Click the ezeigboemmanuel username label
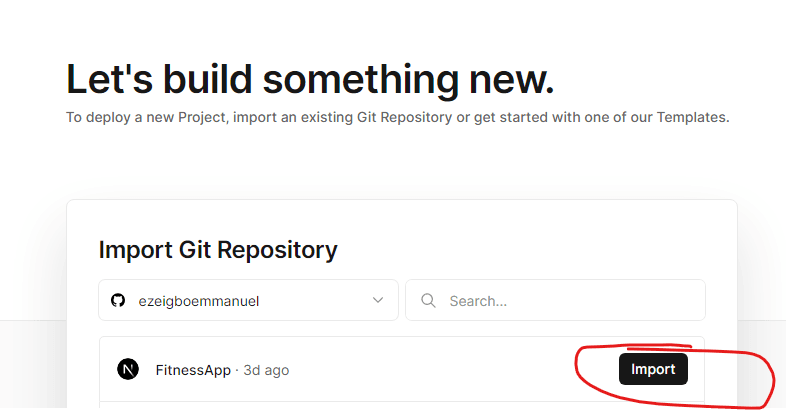 (x=199, y=300)
